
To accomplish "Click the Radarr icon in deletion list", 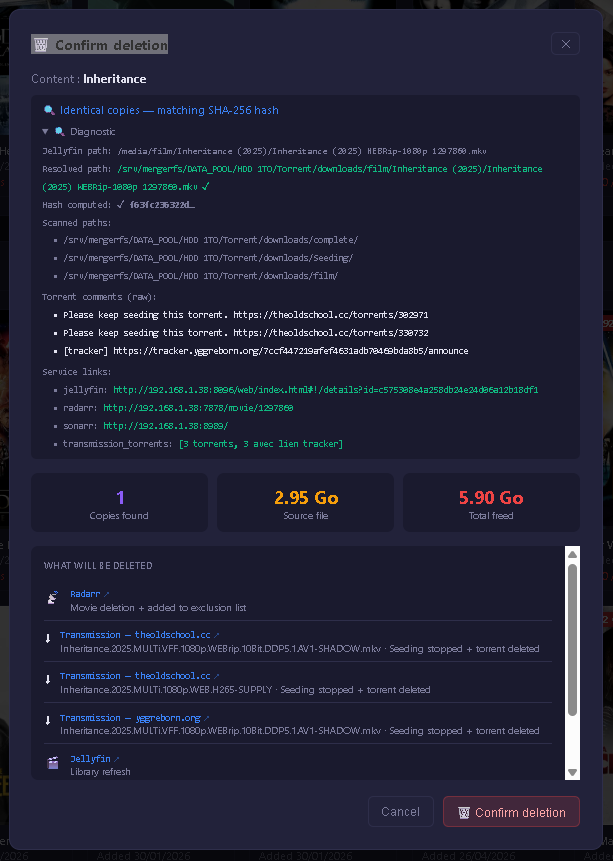I will 53,597.
